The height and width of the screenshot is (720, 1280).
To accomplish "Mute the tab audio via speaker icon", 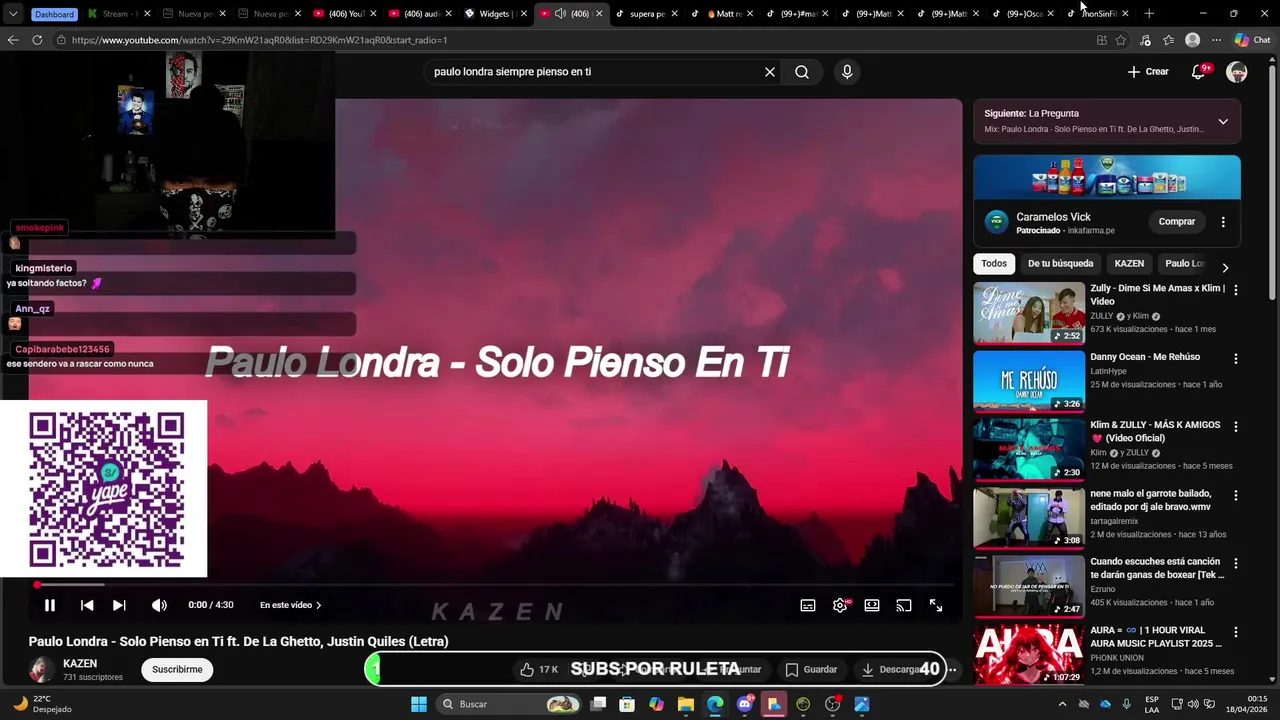I will (x=560, y=14).
